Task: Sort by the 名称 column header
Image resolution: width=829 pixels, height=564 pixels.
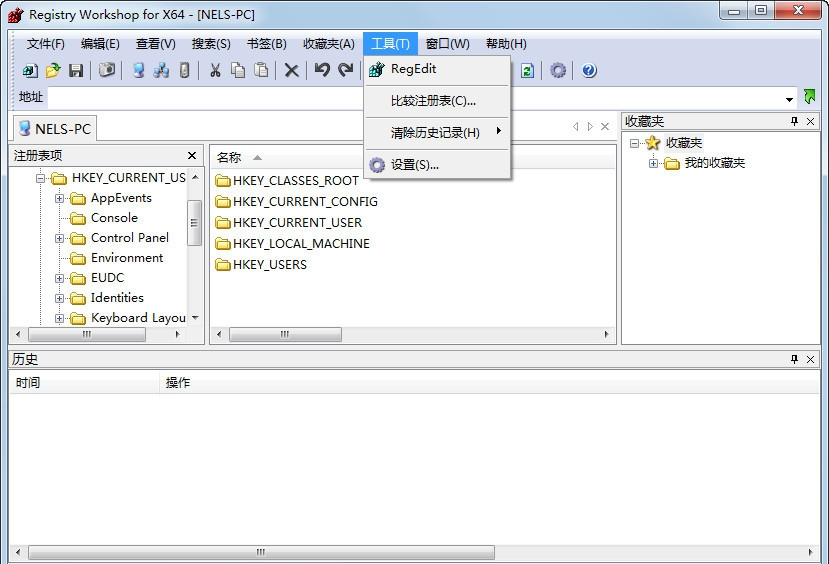Action: pos(229,158)
